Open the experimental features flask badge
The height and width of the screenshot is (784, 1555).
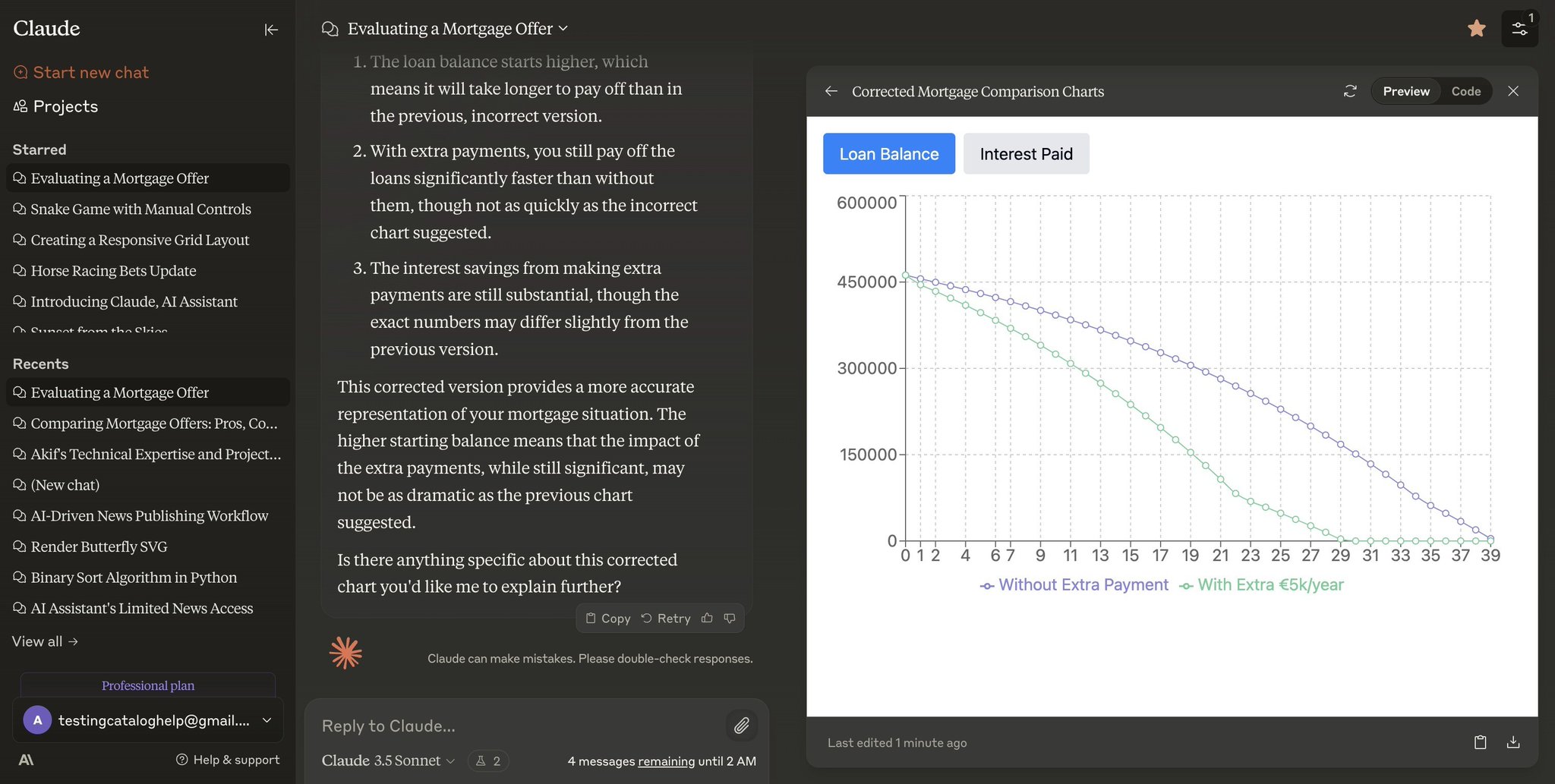click(487, 760)
